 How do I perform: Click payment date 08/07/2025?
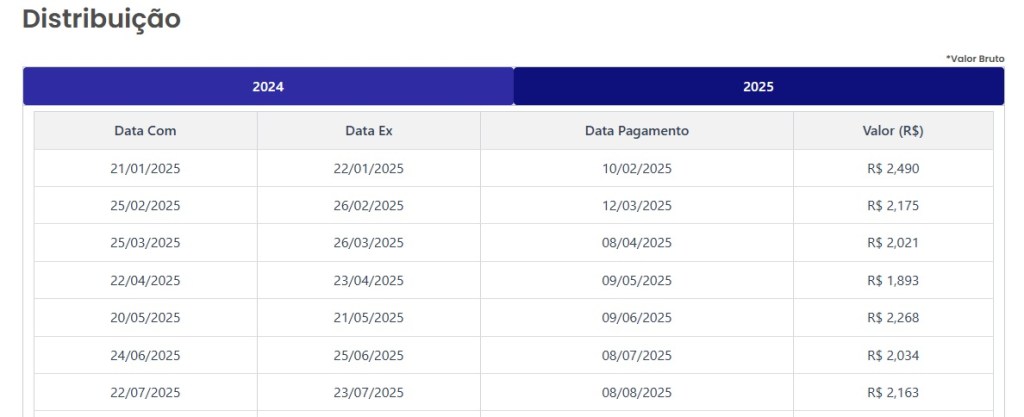coord(636,355)
